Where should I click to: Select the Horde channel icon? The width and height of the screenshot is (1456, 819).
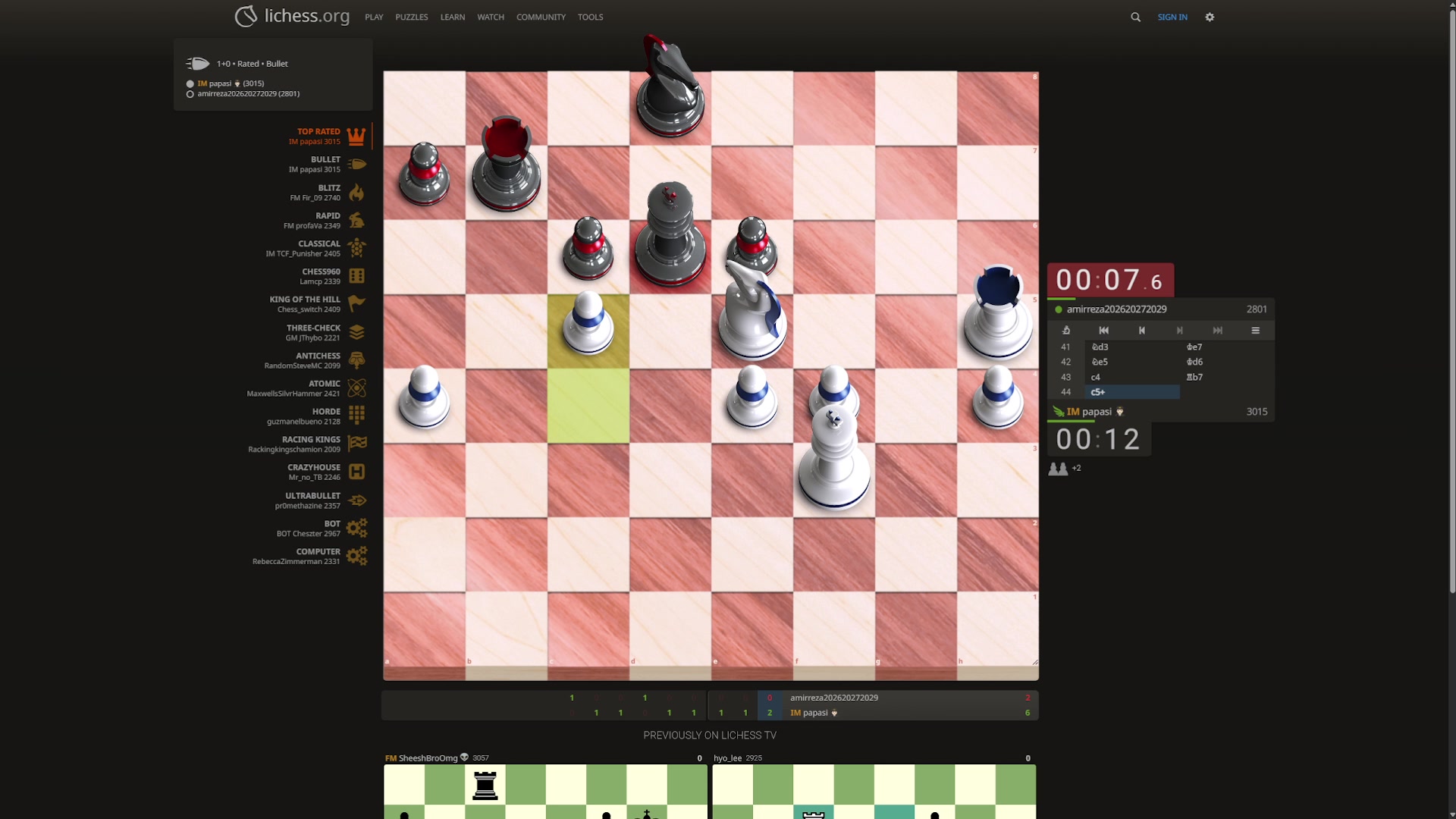356,416
